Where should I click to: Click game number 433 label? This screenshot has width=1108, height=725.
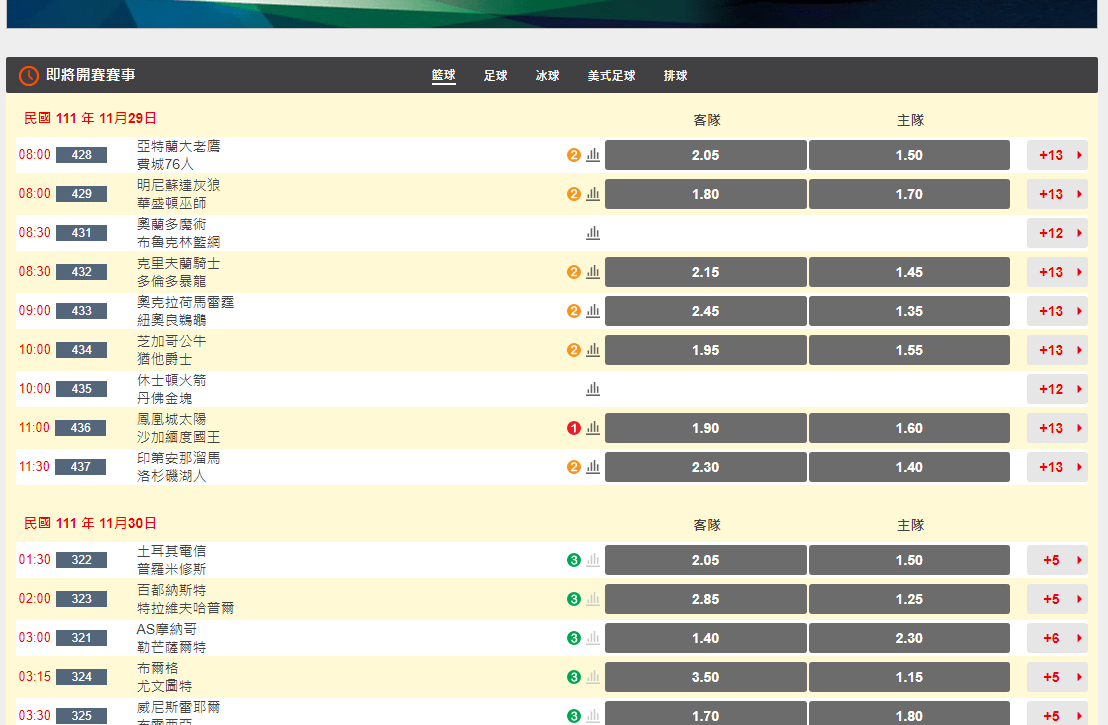(81, 311)
